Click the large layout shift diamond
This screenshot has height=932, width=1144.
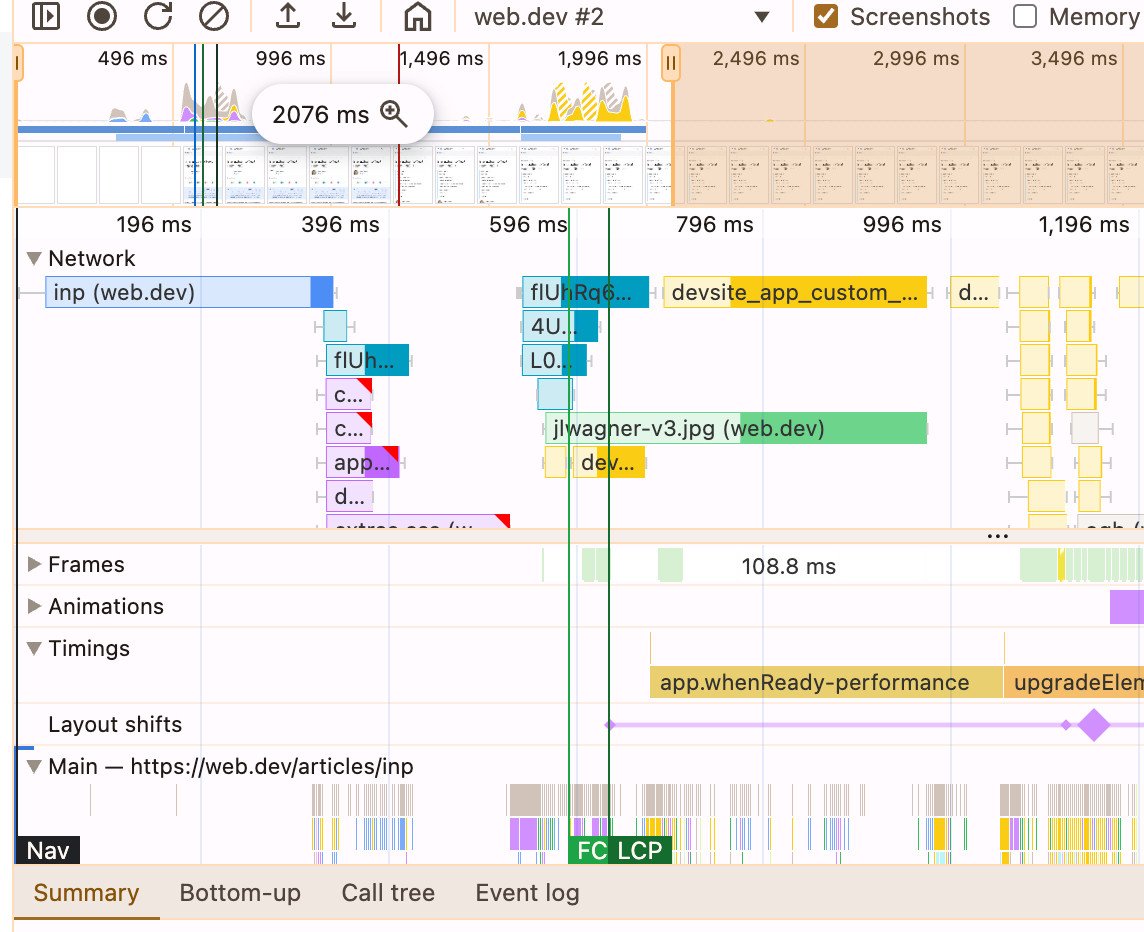1094,725
